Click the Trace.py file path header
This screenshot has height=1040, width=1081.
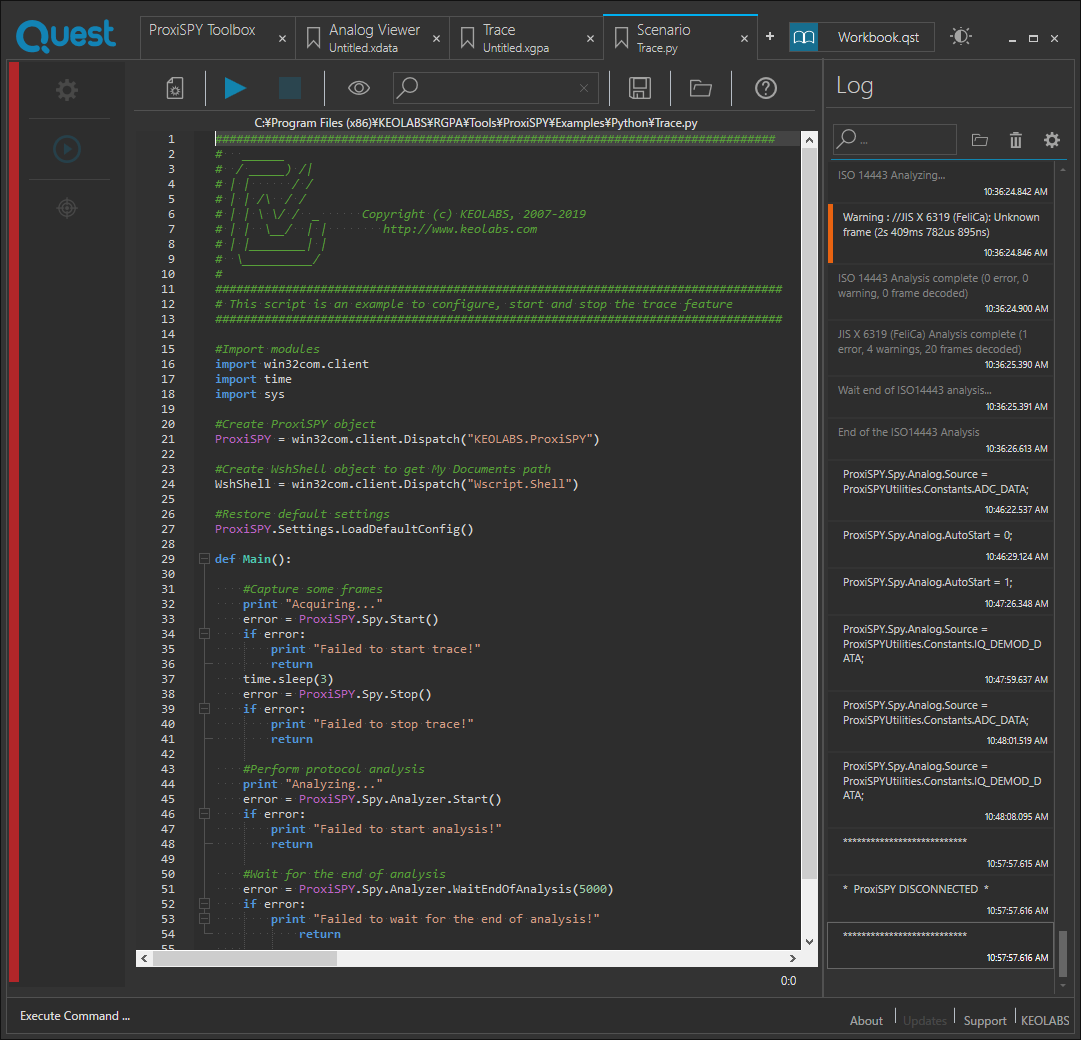(476, 123)
